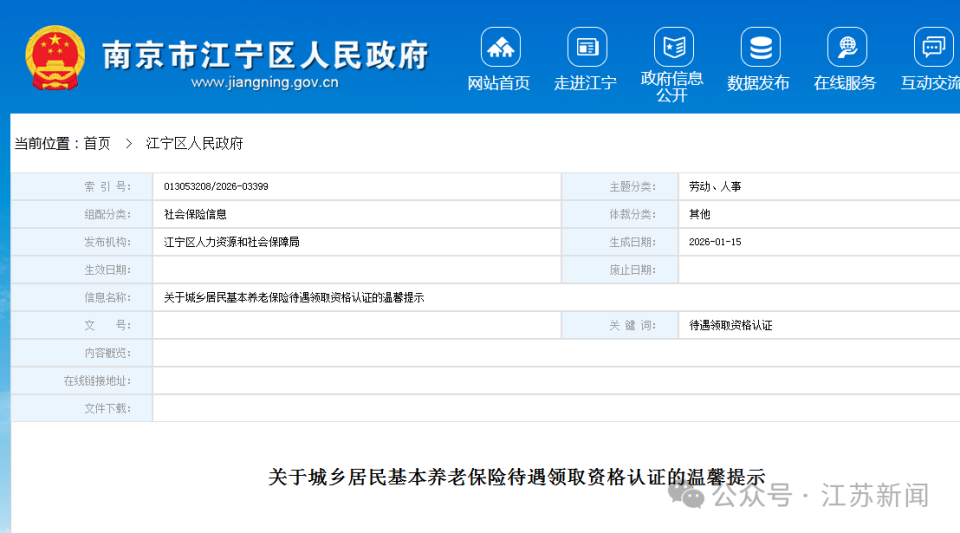Select the 待遇领取资格认证 keyword value
Screen dimensions: 960x533
[730, 326]
